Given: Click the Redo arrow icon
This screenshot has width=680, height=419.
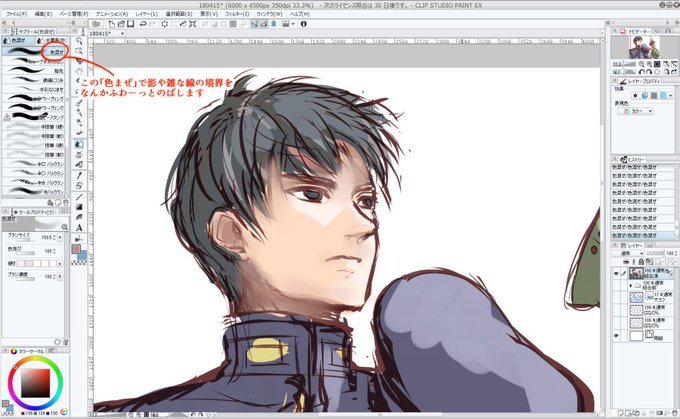Looking at the screenshot, I should 151,24.
